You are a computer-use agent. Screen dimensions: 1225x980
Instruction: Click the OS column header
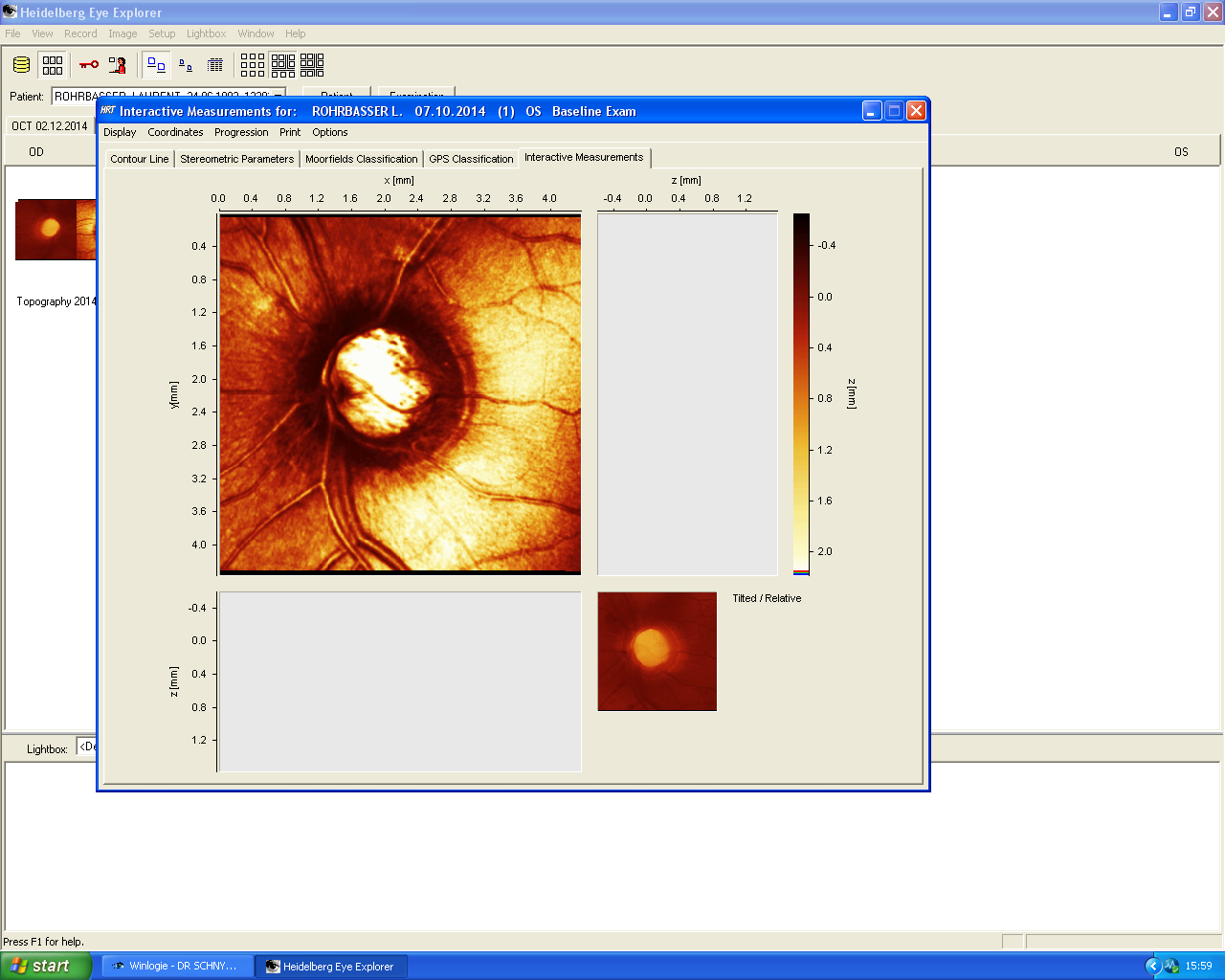click(1181, 151)
